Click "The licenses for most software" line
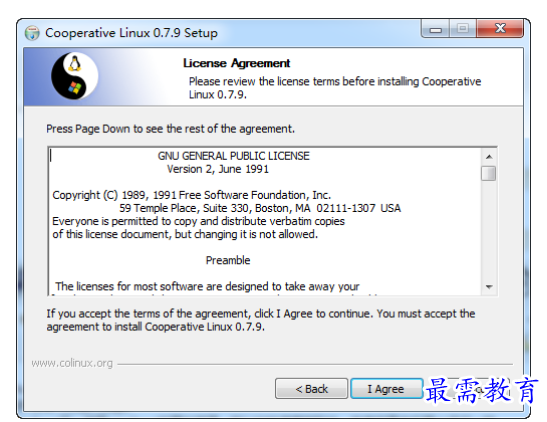The image size is (547, 422). point(207,286)
